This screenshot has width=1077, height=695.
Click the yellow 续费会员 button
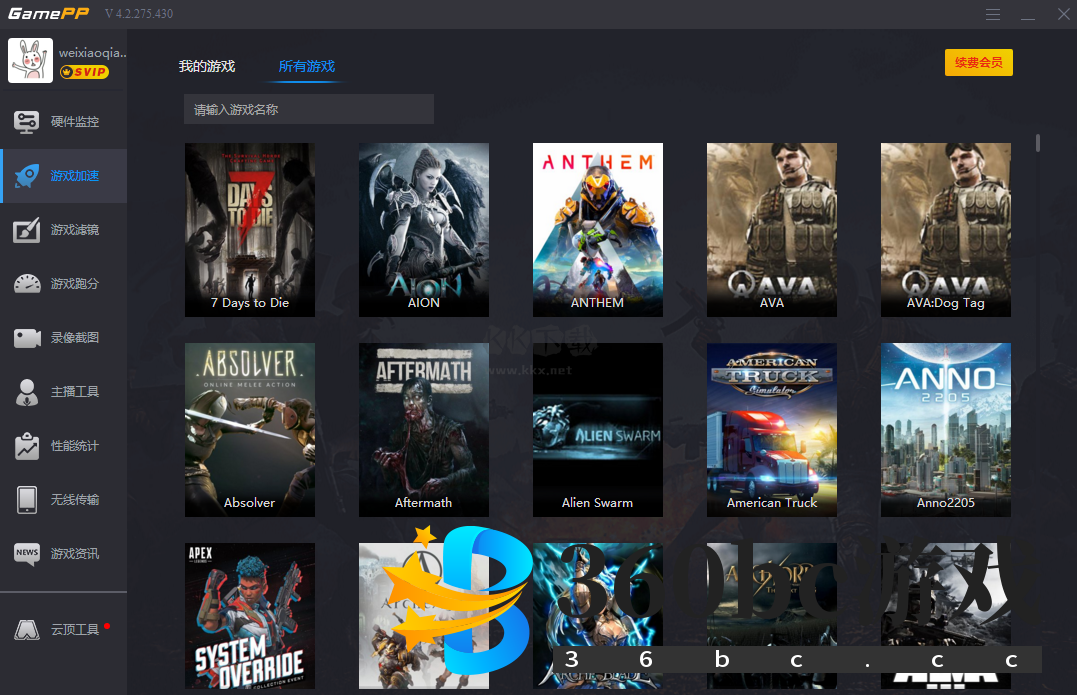click(978, 63)
